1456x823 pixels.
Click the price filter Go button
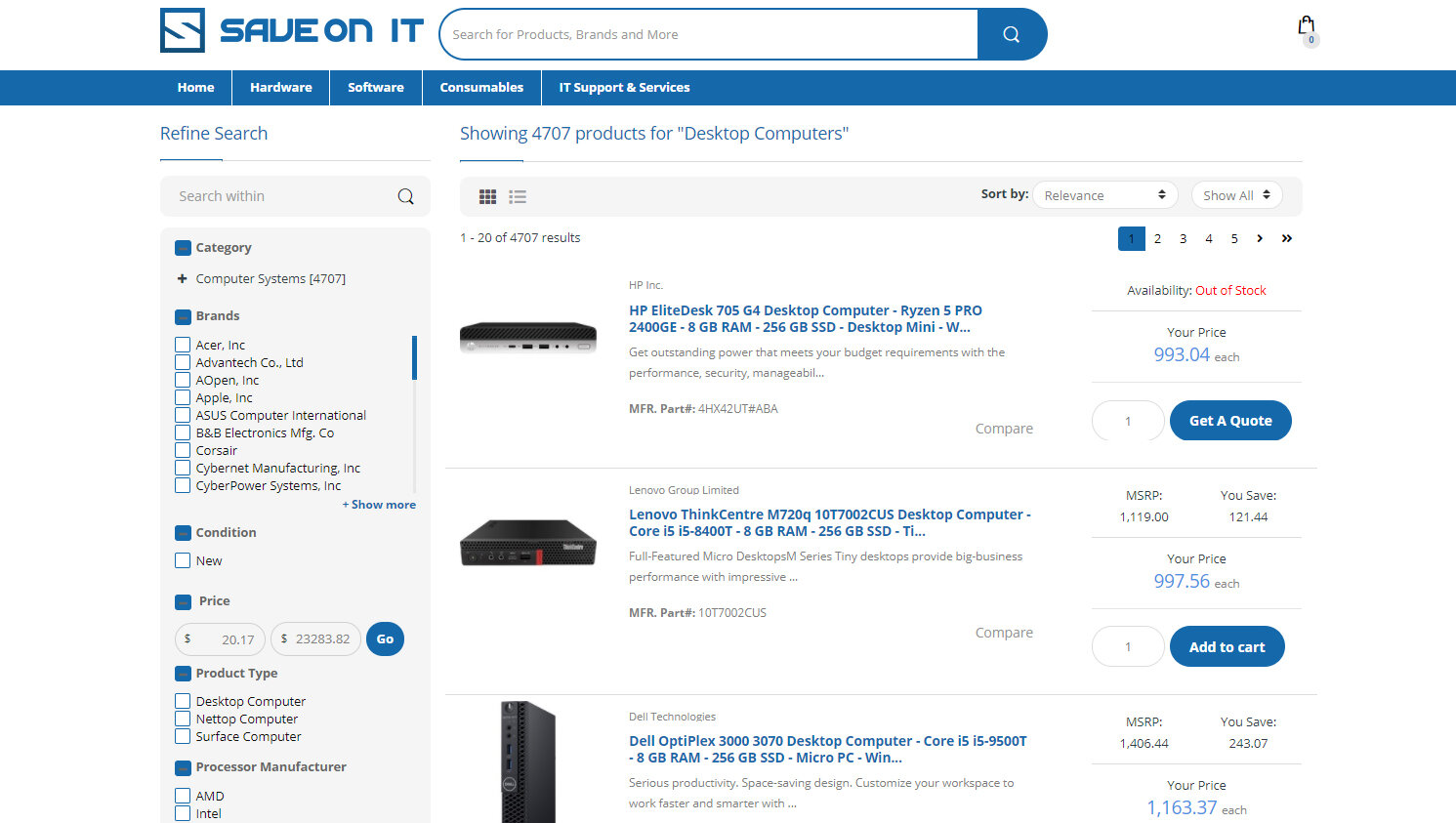(x=385, y=639)
